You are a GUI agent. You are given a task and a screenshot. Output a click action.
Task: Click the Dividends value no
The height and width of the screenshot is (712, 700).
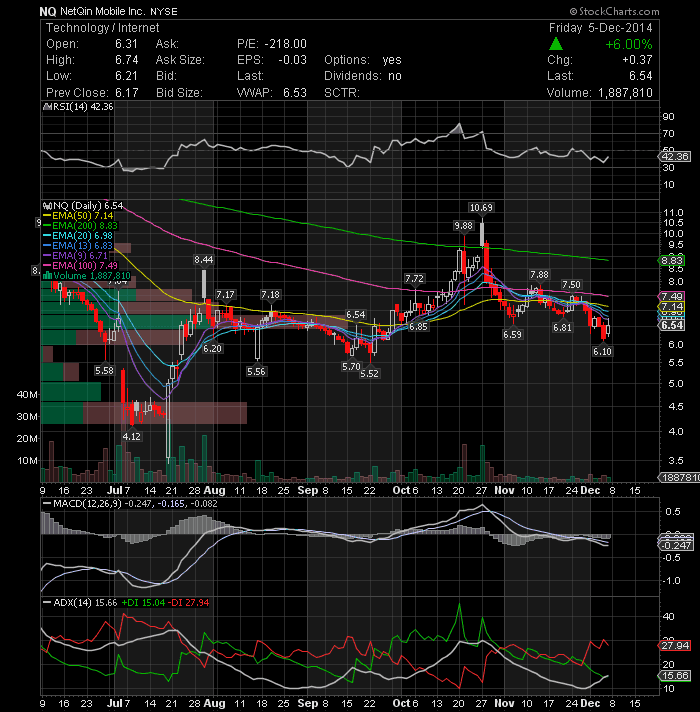click(x=395, y=76)
